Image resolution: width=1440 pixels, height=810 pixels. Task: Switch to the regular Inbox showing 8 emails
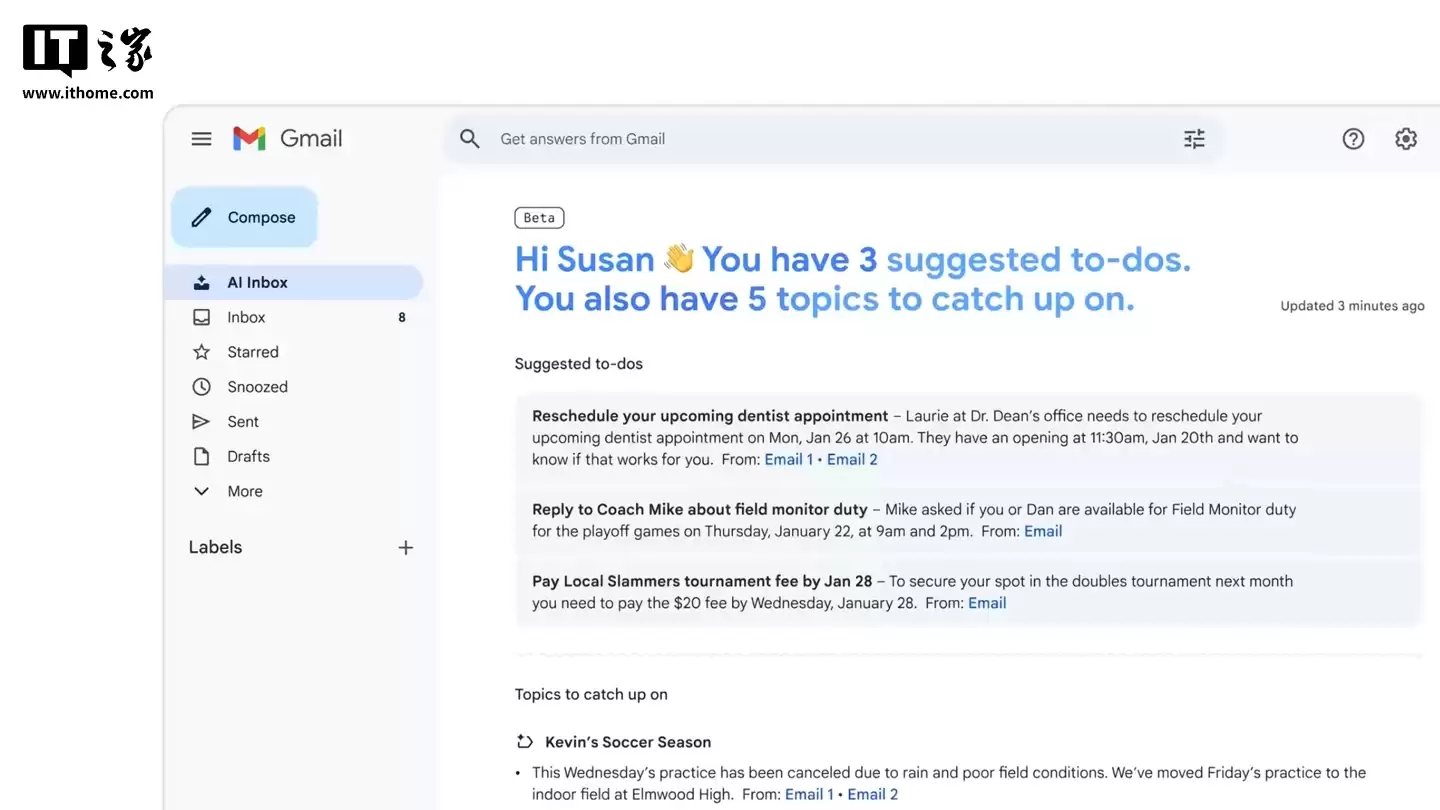coord(244,317)
